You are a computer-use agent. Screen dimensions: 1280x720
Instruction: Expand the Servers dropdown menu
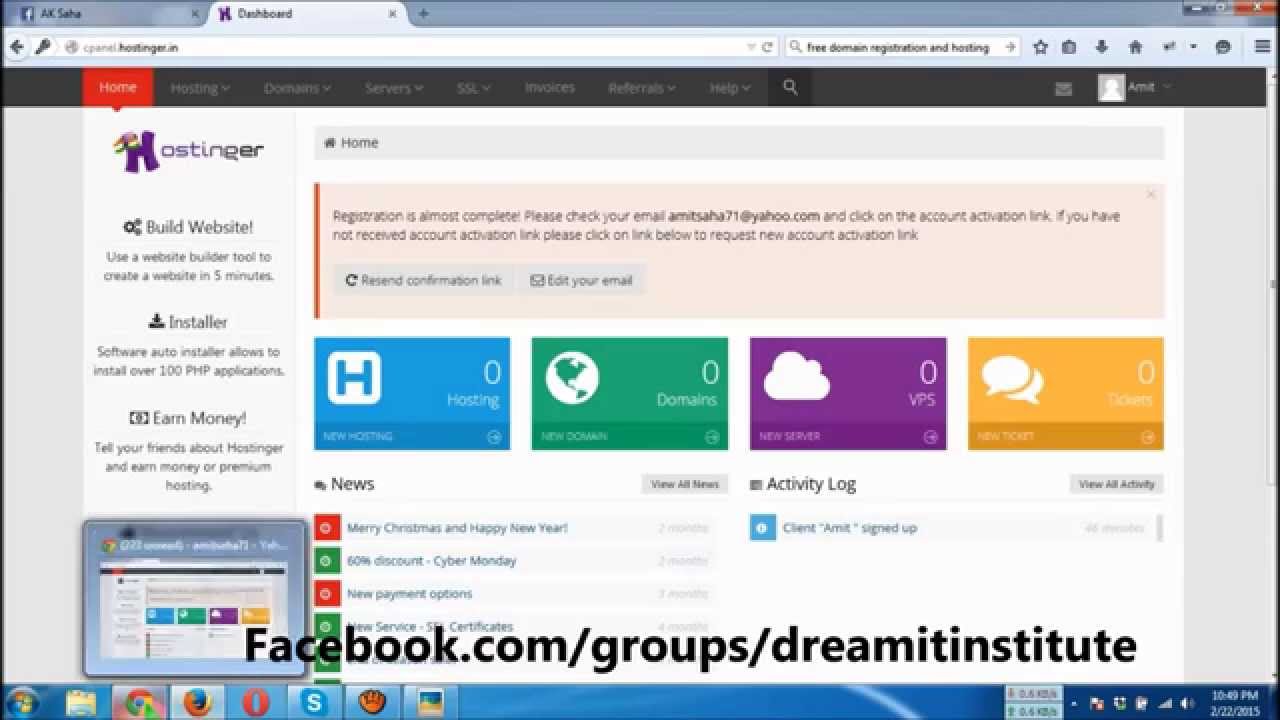pos(394,88)
